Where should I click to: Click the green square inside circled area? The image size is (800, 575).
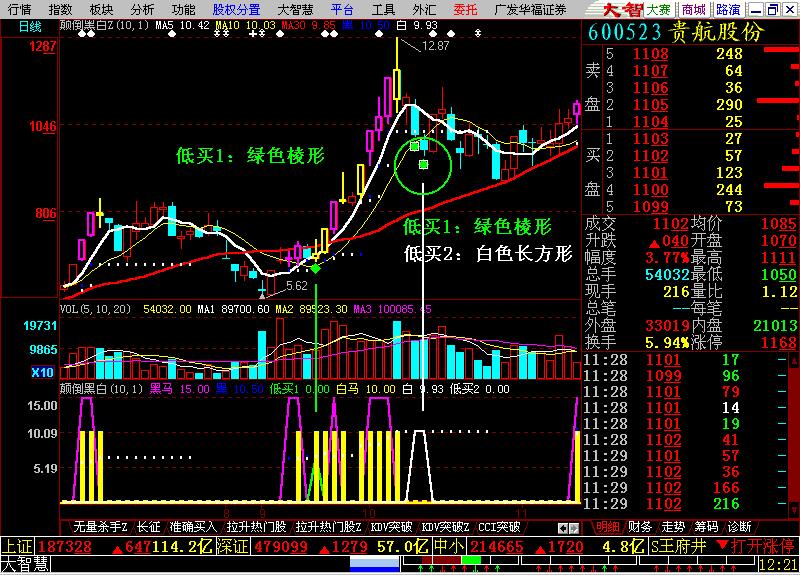click(x=424, y=163)
